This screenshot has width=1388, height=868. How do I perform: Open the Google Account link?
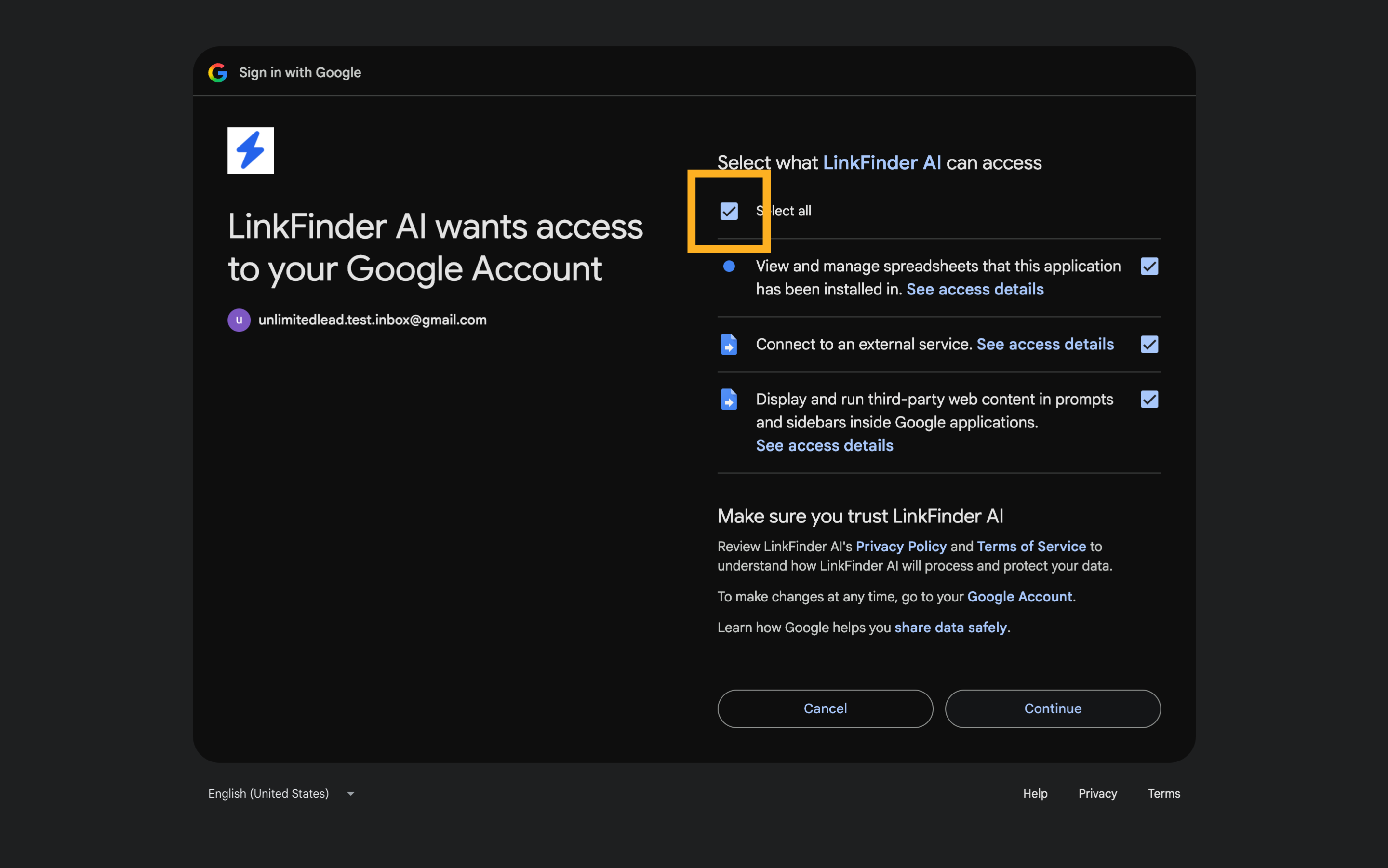tap(1019, 597)
